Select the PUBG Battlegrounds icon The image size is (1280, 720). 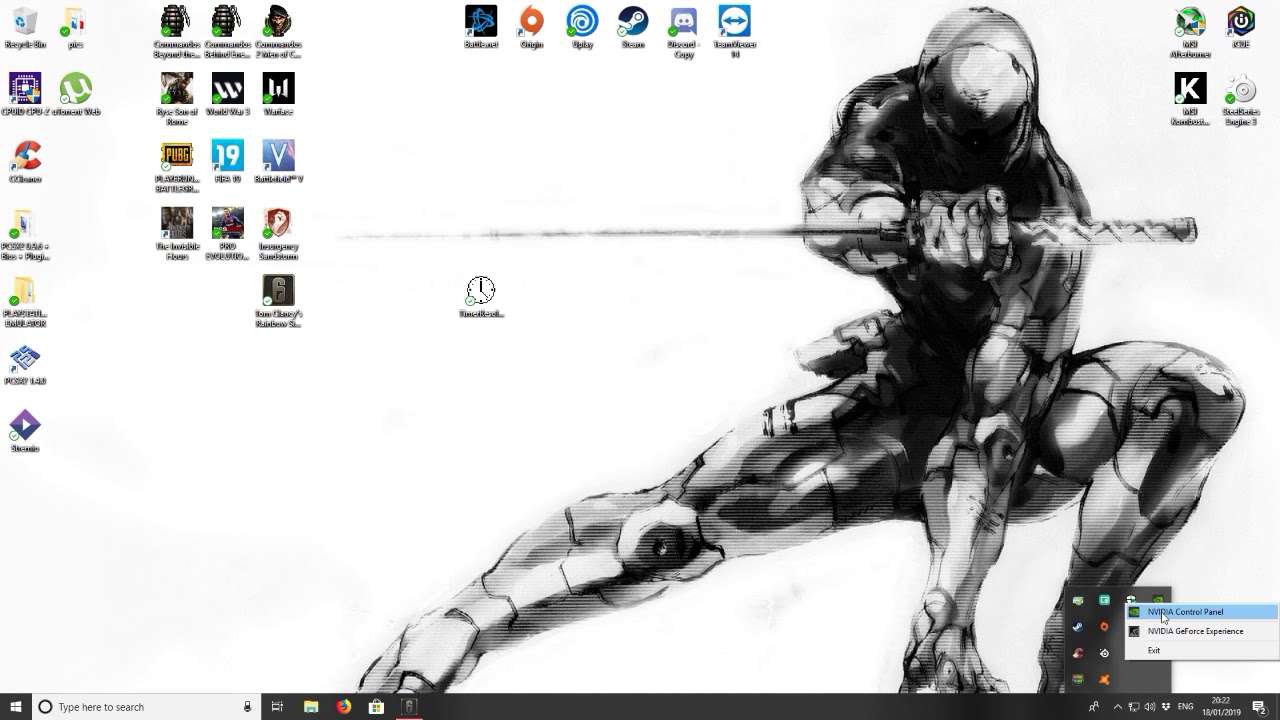(x=177, y=167)
